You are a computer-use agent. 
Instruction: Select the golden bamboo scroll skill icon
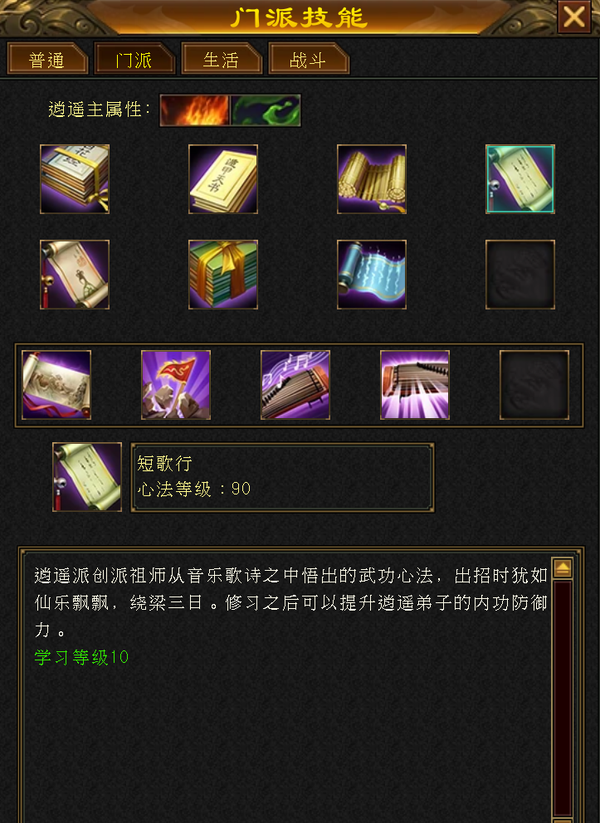(372, 179)
